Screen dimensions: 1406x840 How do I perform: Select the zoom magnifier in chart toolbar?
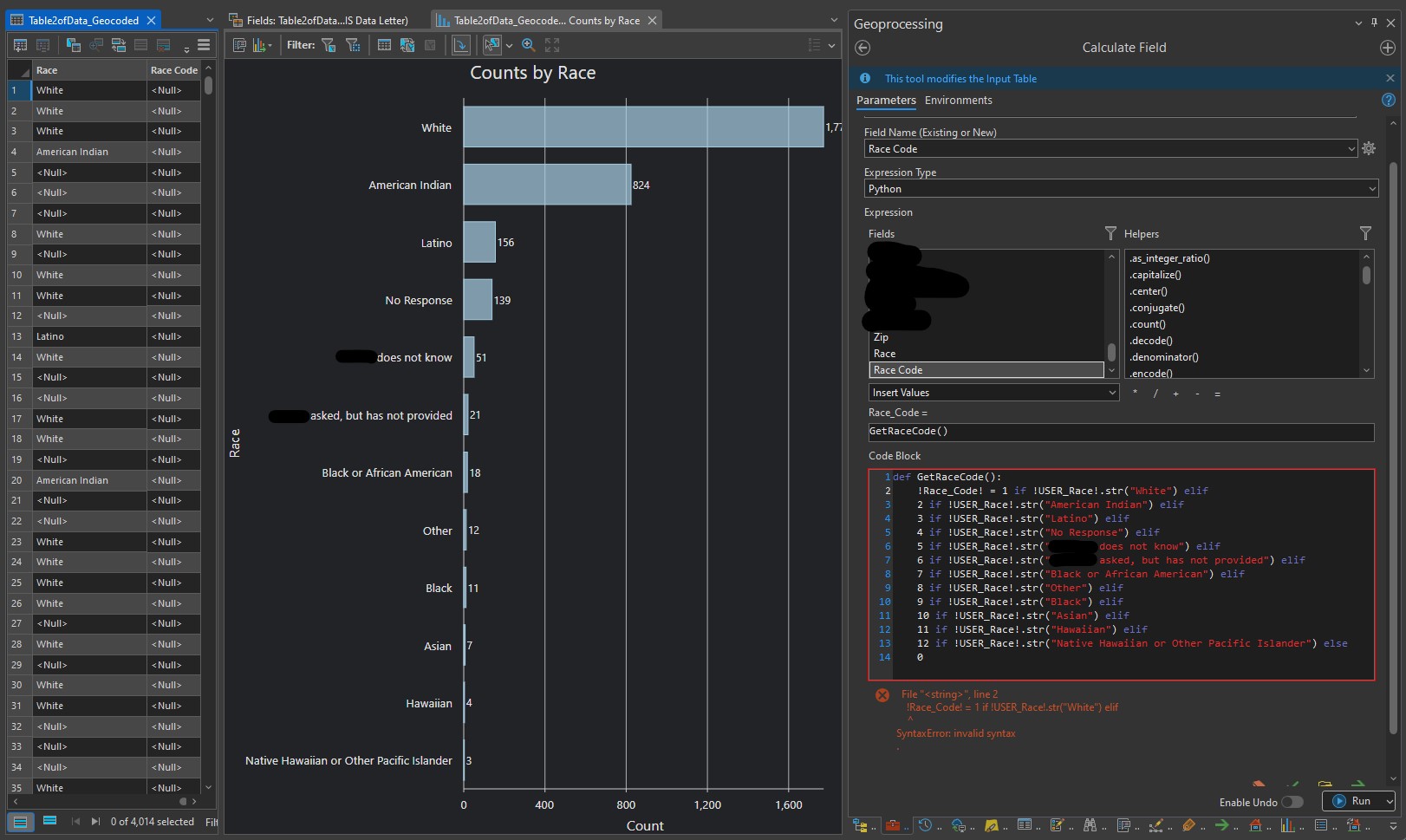click(528, 45)
